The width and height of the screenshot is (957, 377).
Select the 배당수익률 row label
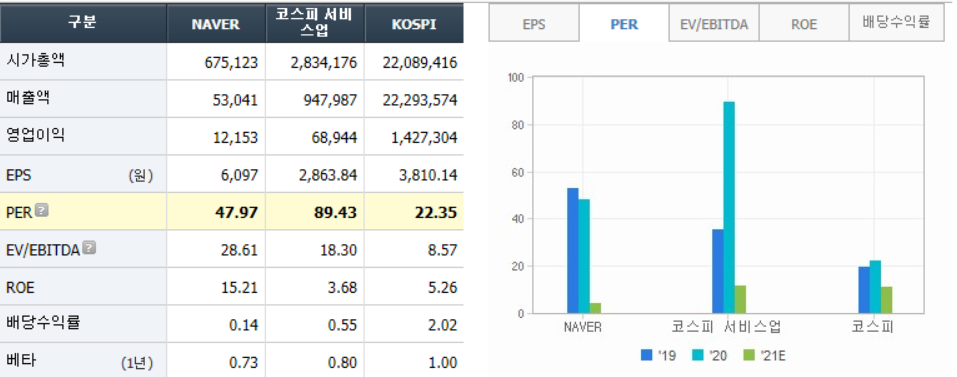pos(43,323)
